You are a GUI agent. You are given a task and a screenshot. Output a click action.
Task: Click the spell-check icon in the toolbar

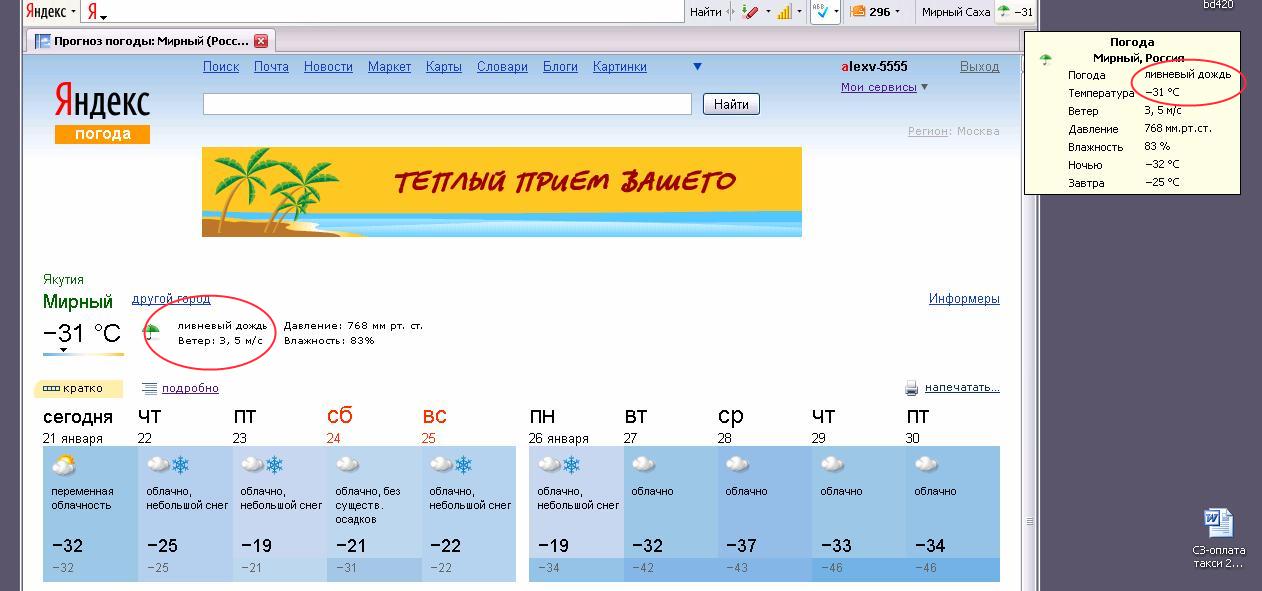click(x=821, y=12)
